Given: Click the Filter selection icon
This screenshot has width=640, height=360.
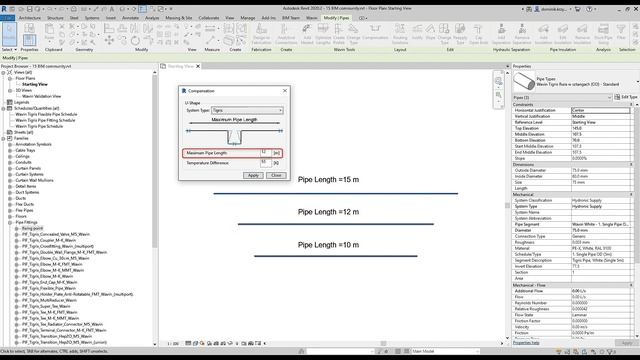Looking at the screenshot, I should pyautogui.click(x=621, y=32).
